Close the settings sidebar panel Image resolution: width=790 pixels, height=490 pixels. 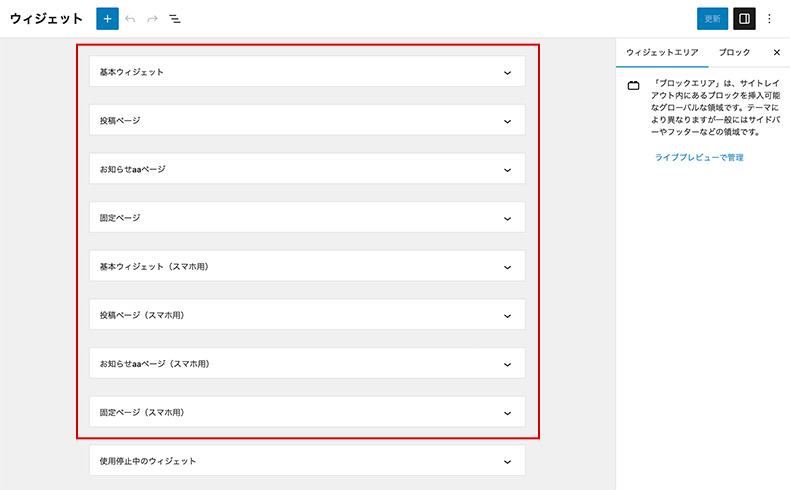coord(777,52)
